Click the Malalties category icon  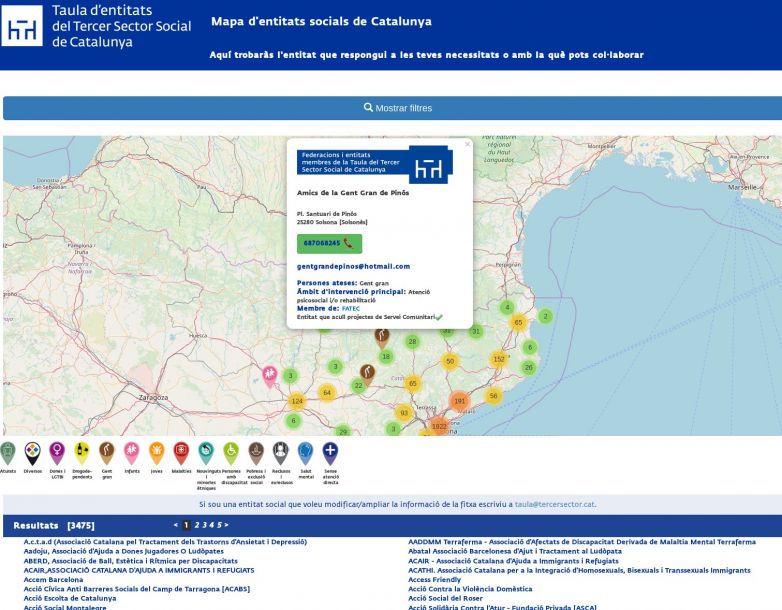tap(181, 452)
